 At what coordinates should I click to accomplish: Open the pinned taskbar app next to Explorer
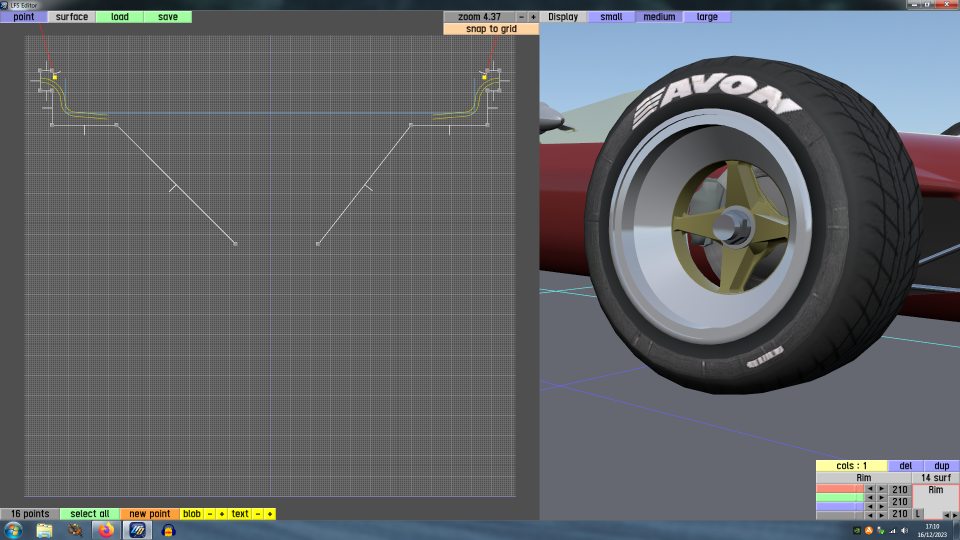75,530
